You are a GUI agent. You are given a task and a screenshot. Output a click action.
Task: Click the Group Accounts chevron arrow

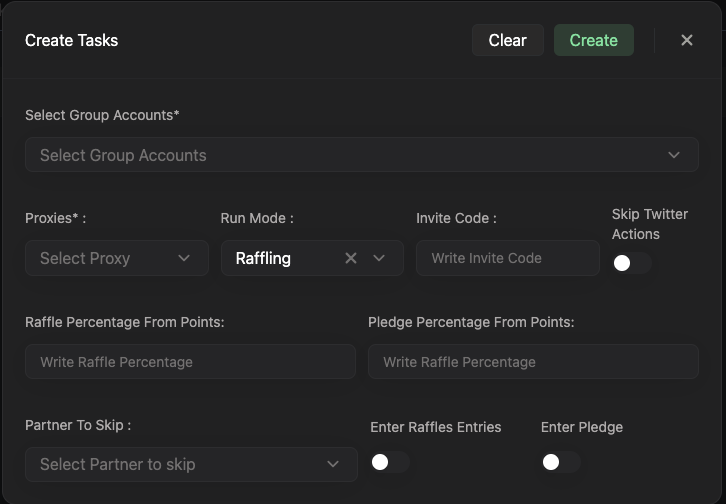(x=674, y=155)
